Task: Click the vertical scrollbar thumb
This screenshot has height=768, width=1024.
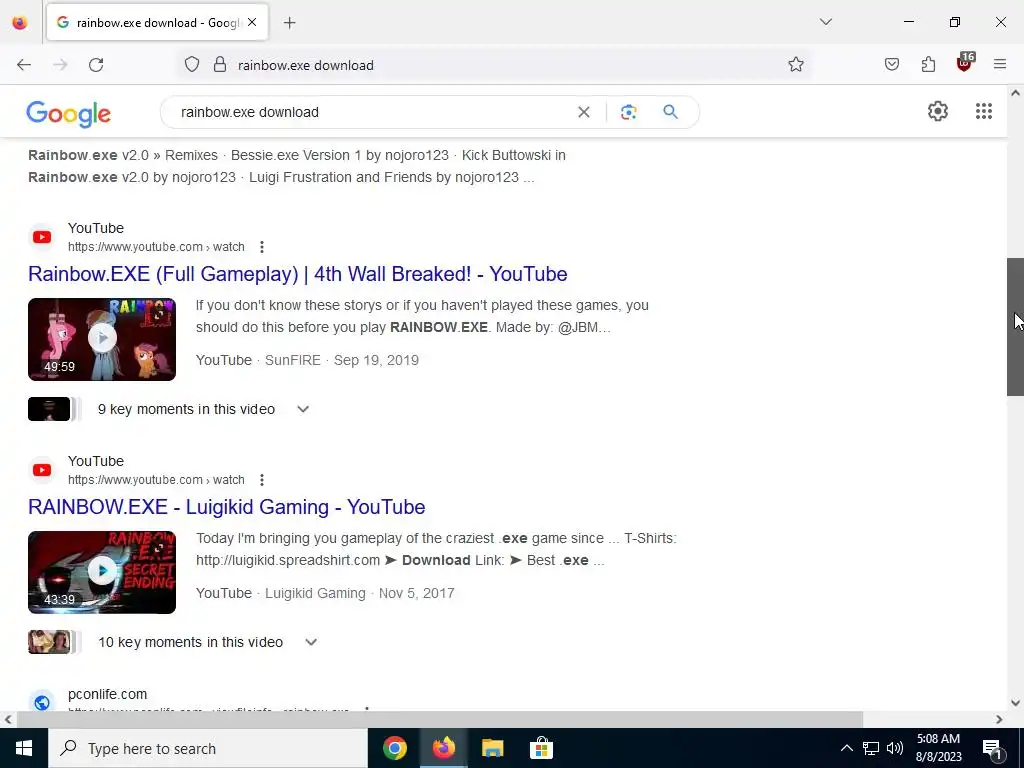Action: point(1015,327)
